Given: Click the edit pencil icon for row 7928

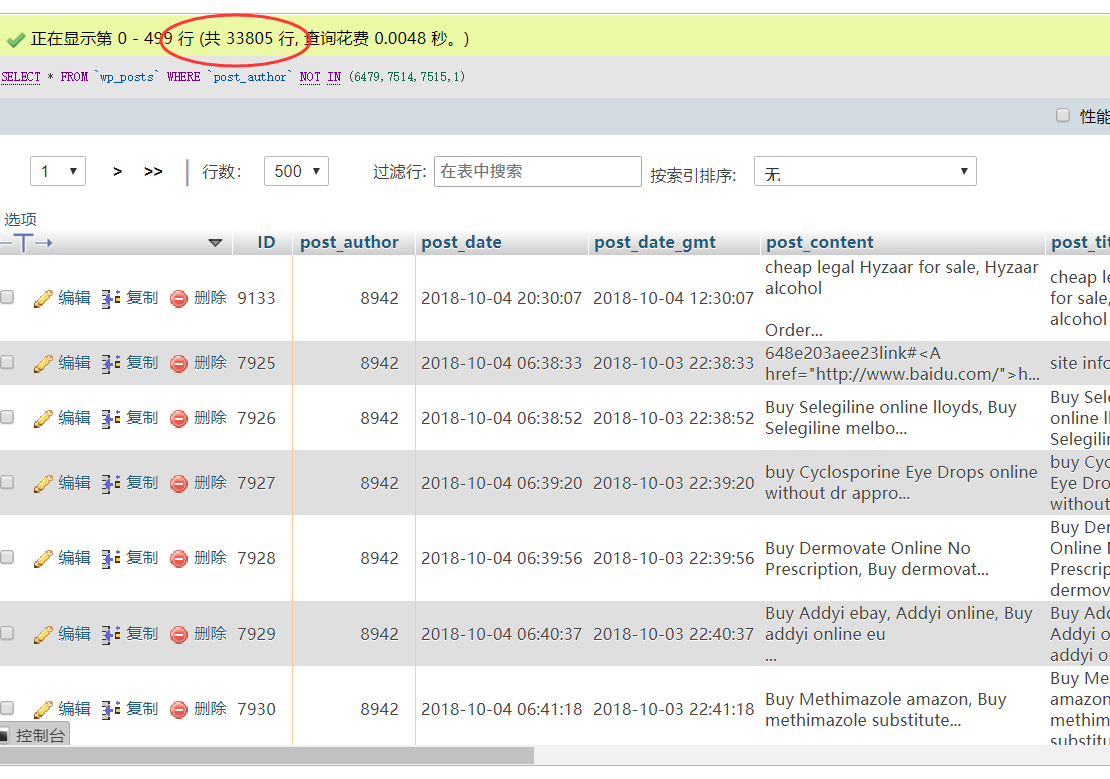Looking at the screenshot, I should 43,558.
